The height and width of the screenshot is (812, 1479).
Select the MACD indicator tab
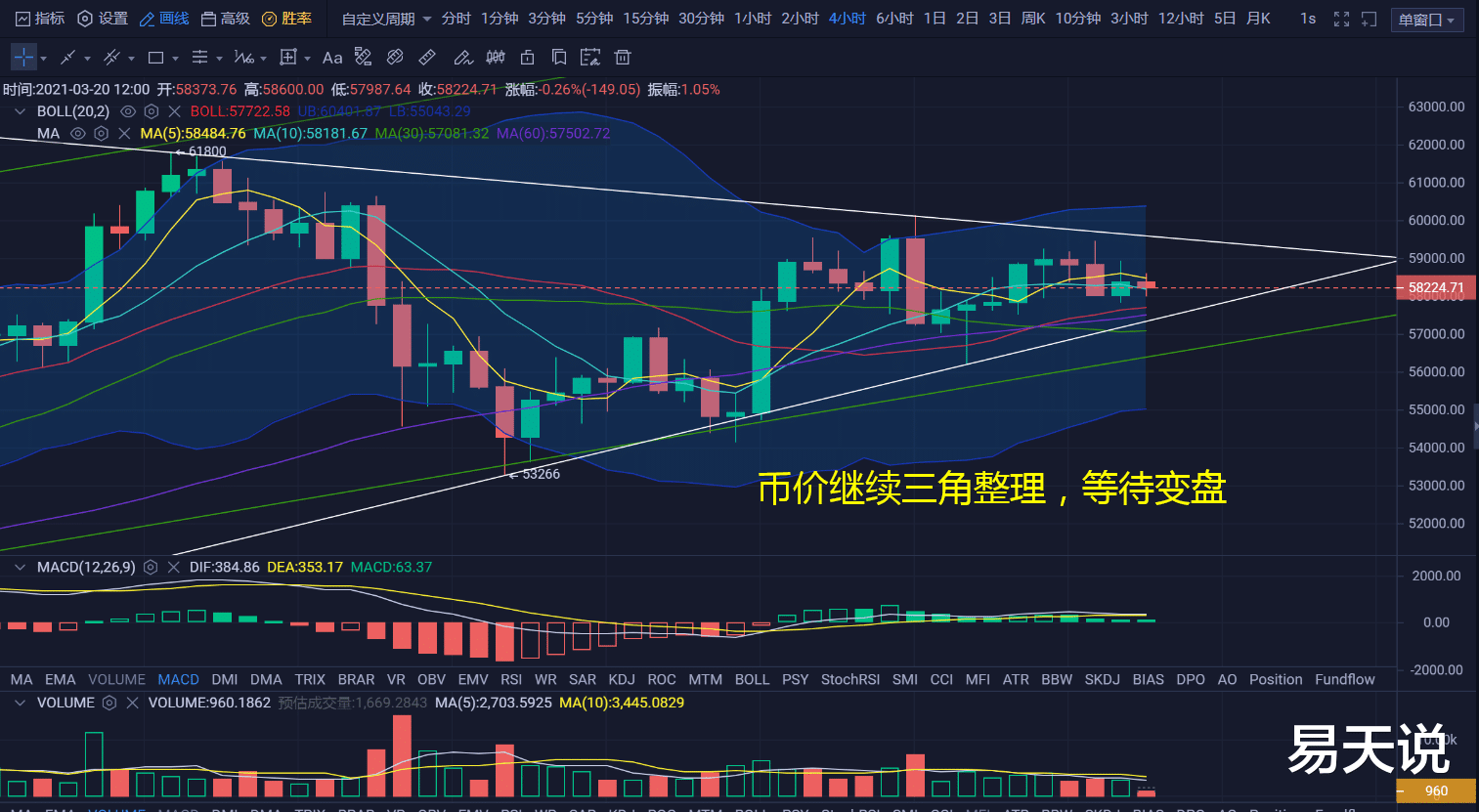click(x=178, y=679)
